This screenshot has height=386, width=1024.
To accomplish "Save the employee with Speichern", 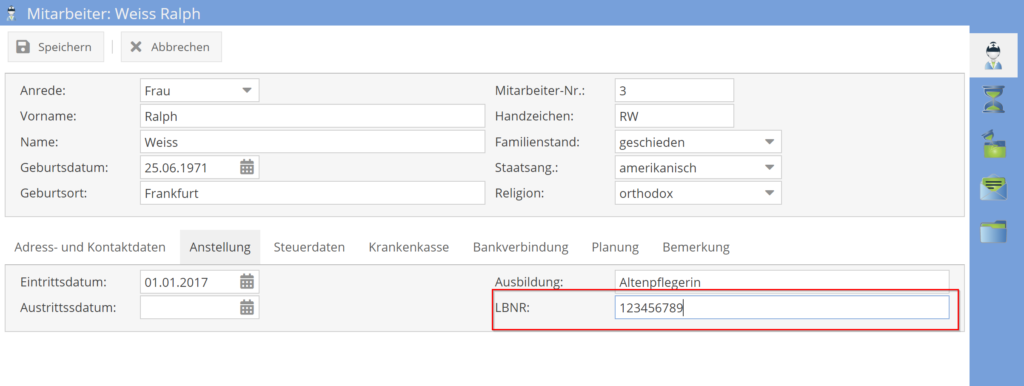I will coord(55,47).
